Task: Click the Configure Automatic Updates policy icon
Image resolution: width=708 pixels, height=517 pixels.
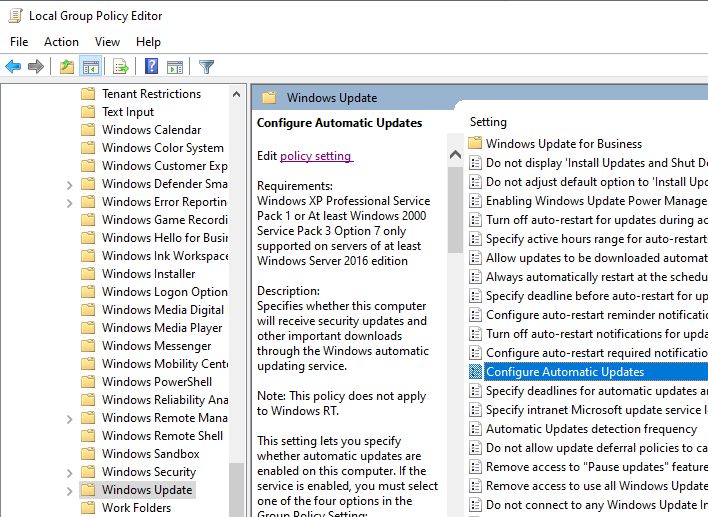Action: [x=475, y=372]
